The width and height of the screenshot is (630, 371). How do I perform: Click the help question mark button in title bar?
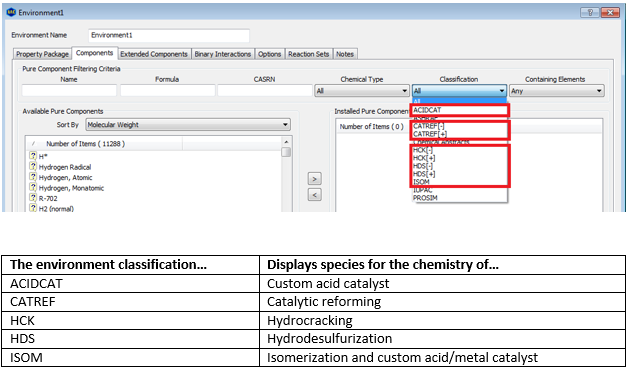point(589,13)
